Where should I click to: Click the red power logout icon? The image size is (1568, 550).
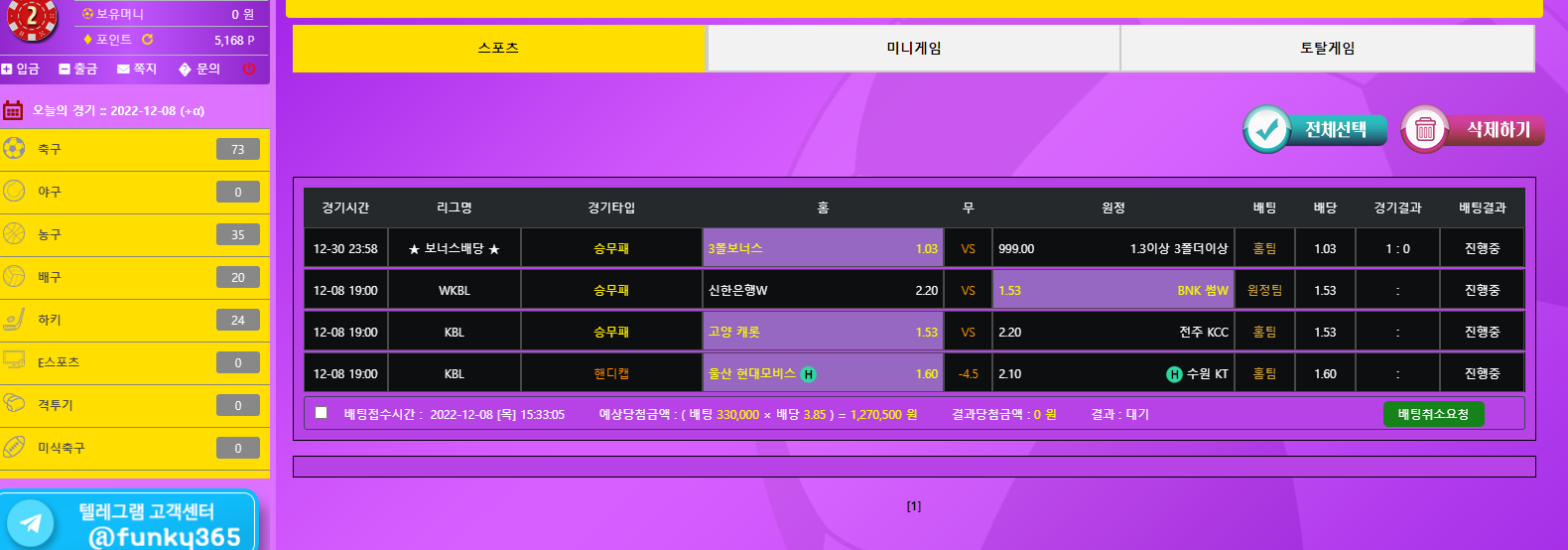(249, 69)
